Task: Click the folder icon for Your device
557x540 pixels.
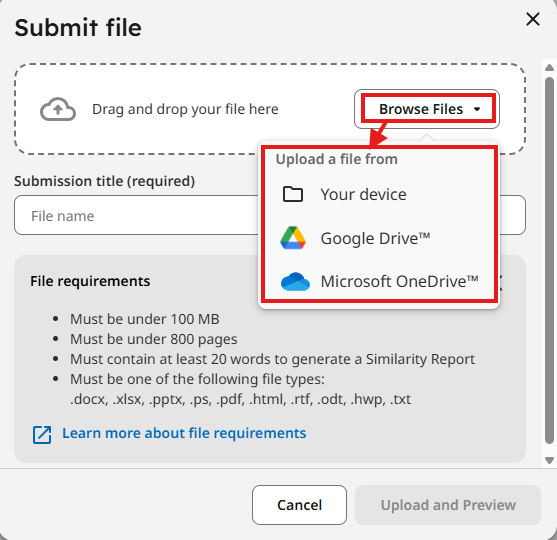Action: coord(293,194)
